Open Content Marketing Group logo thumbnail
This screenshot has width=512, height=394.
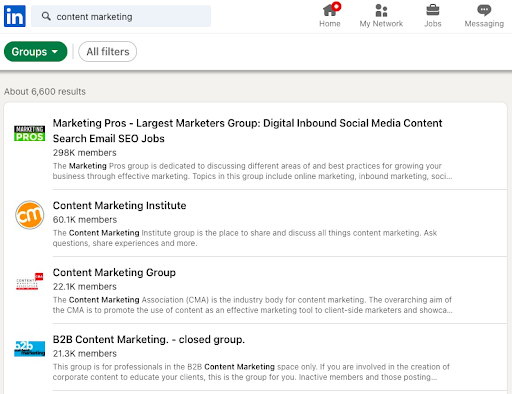point(30,282)
